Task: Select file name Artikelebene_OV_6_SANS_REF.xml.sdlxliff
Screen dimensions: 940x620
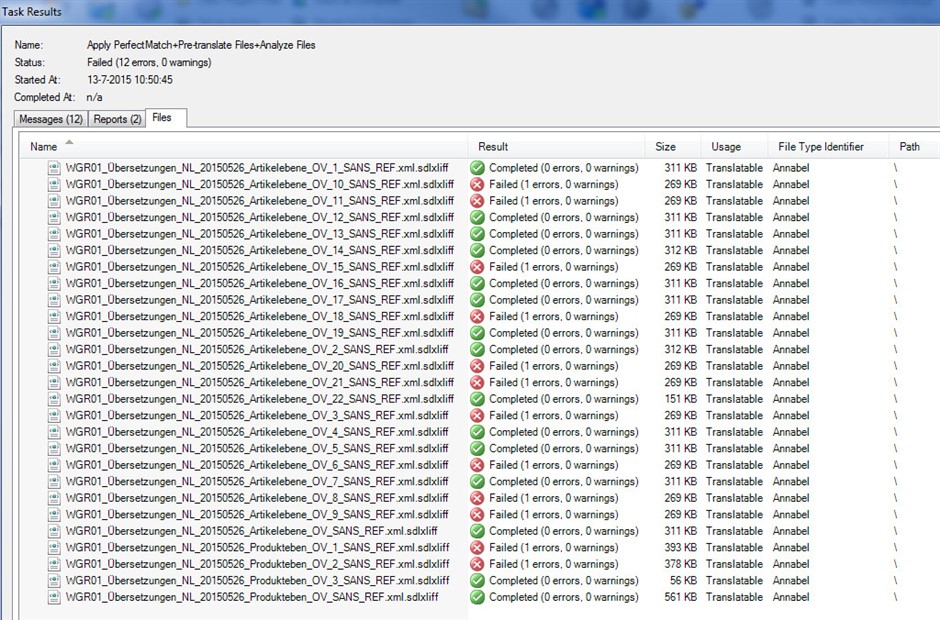Action: pyautogui.click(x=257, y=465)
